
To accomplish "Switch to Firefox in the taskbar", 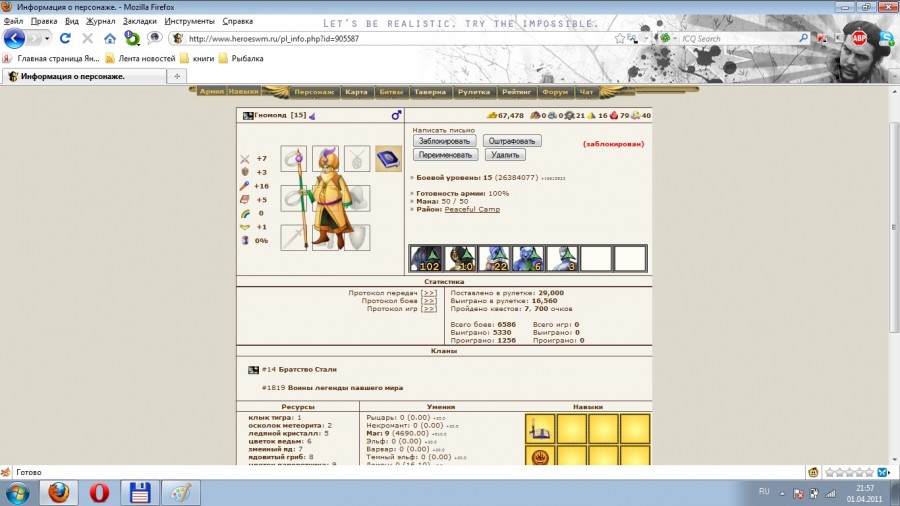I will tap(59, 493).
